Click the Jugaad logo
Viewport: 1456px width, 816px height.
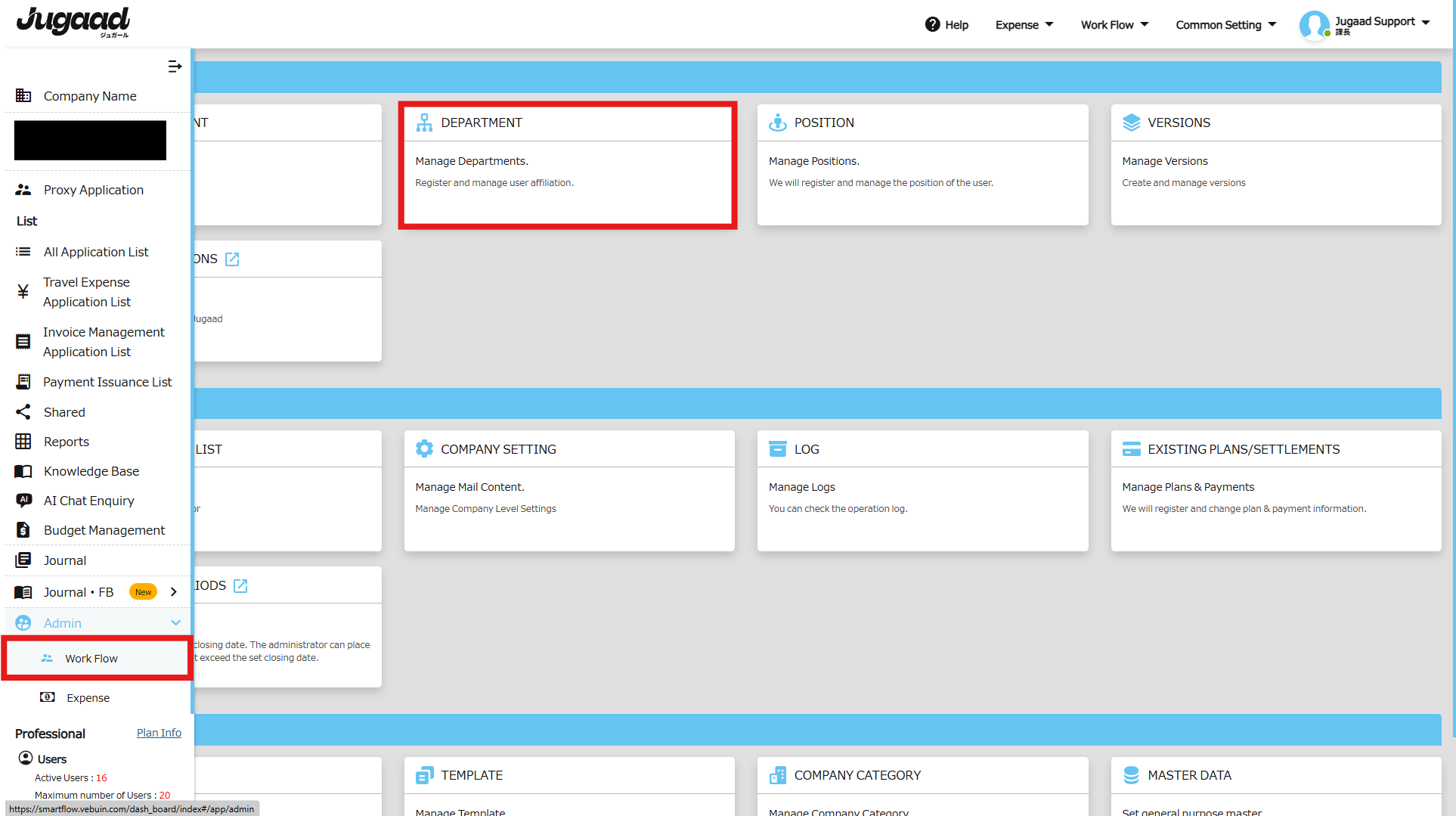tap(73, 22)
